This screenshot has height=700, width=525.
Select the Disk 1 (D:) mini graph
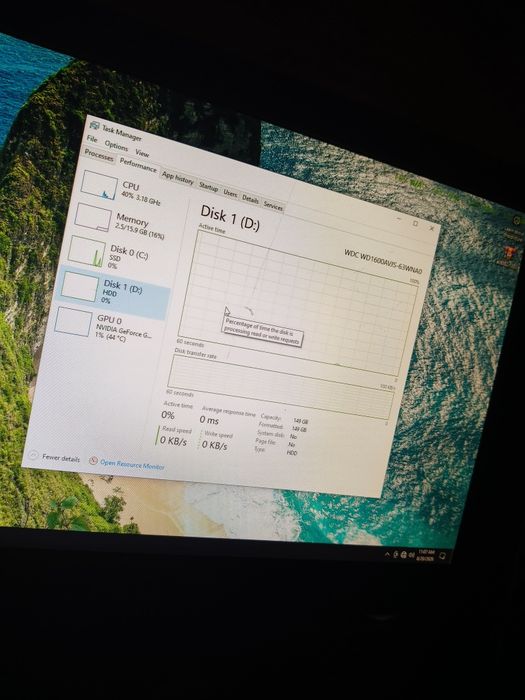coord(79,286)
